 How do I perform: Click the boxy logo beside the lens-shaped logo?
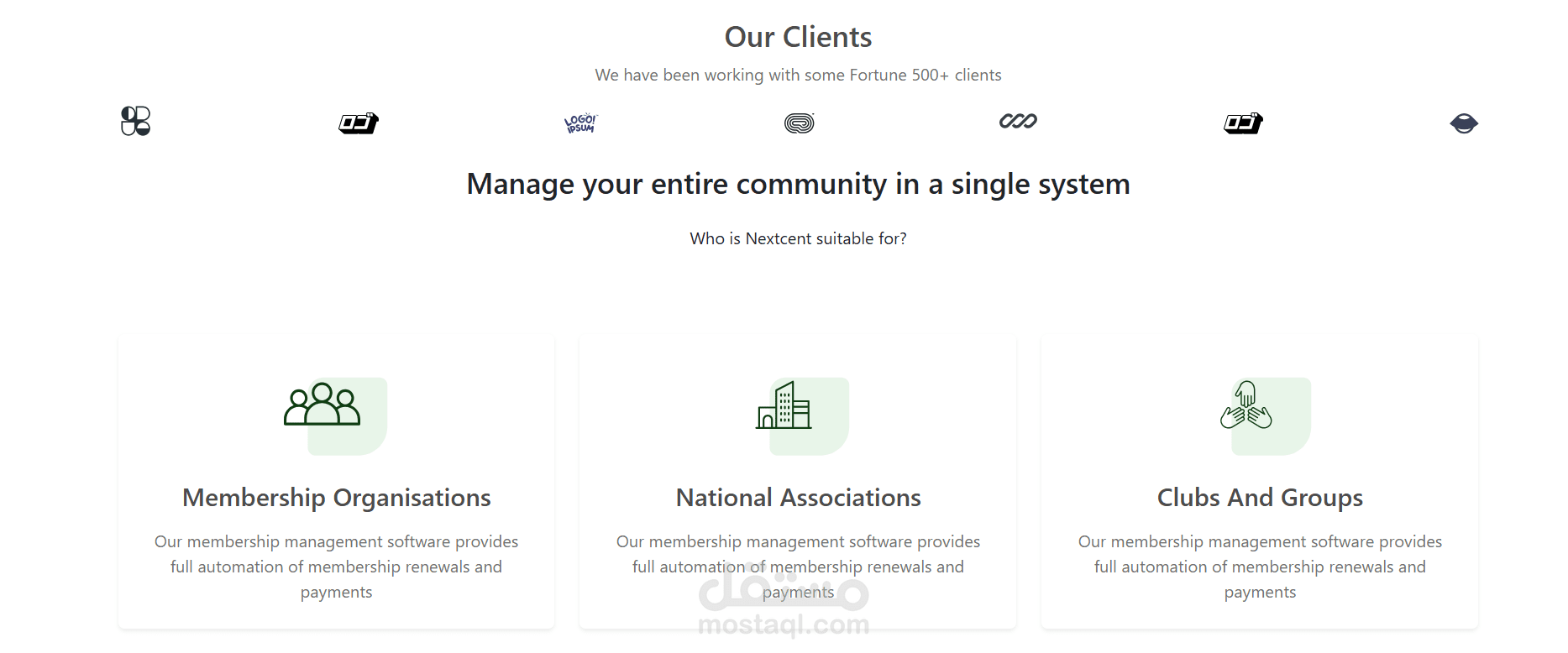coord(1244,123)
